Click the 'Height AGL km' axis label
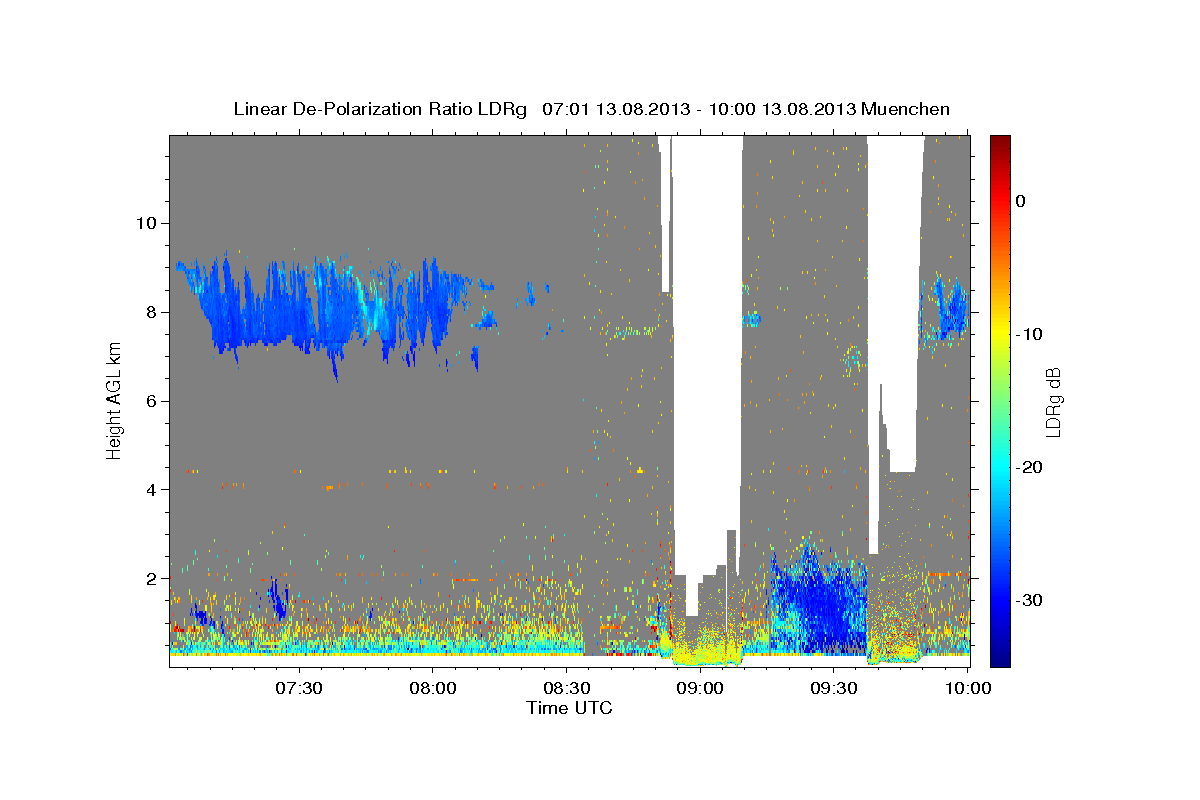The height and width of the screenshot is (800, 1200). [114, 399]
